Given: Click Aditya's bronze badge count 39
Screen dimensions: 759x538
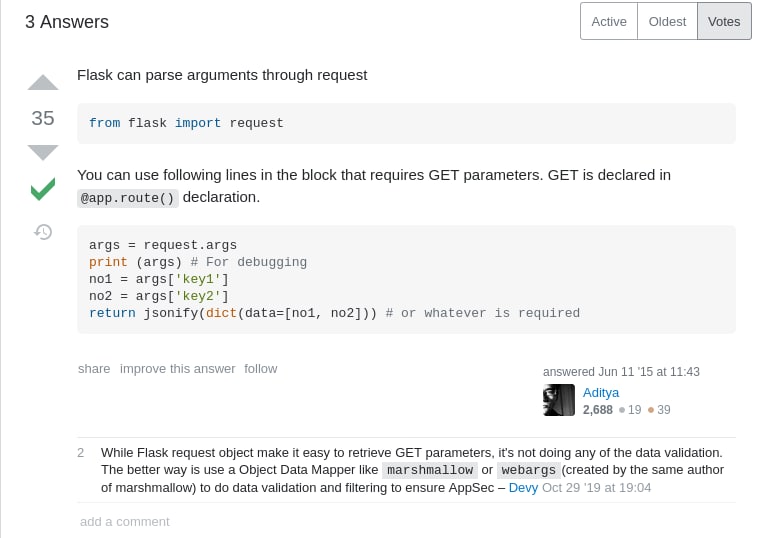Looking at the screenshot, I should point(659,410).
